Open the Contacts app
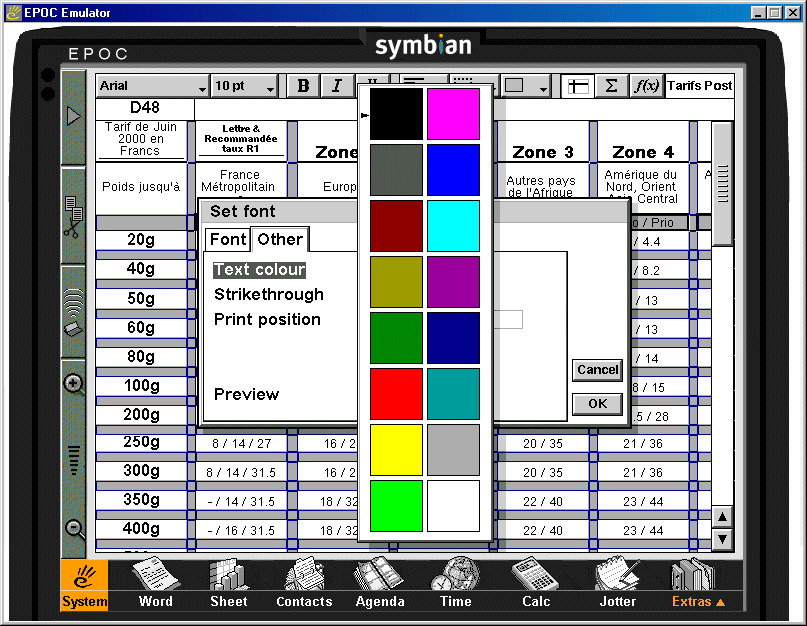The image size is (807, 626). (x=304, y=583)
